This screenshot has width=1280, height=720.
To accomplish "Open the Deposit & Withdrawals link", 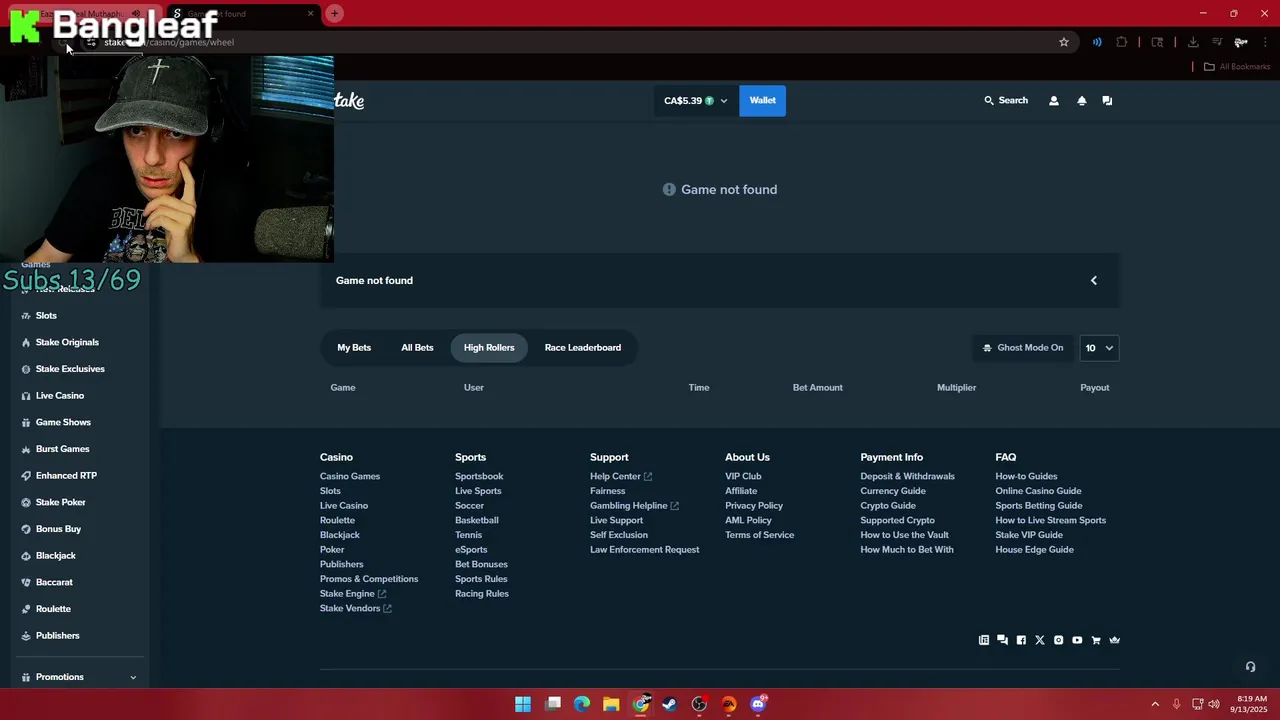I will pos(907,477).
